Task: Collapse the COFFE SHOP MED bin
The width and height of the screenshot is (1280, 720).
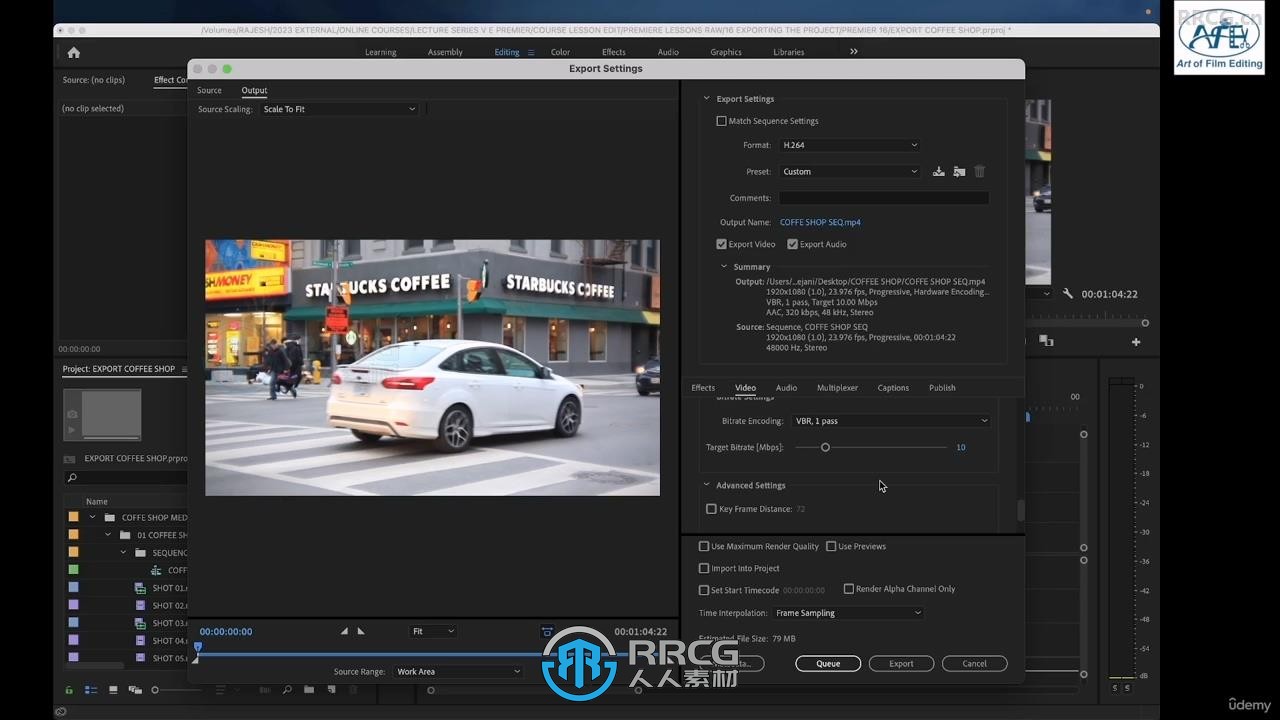Action: (93, 517)
